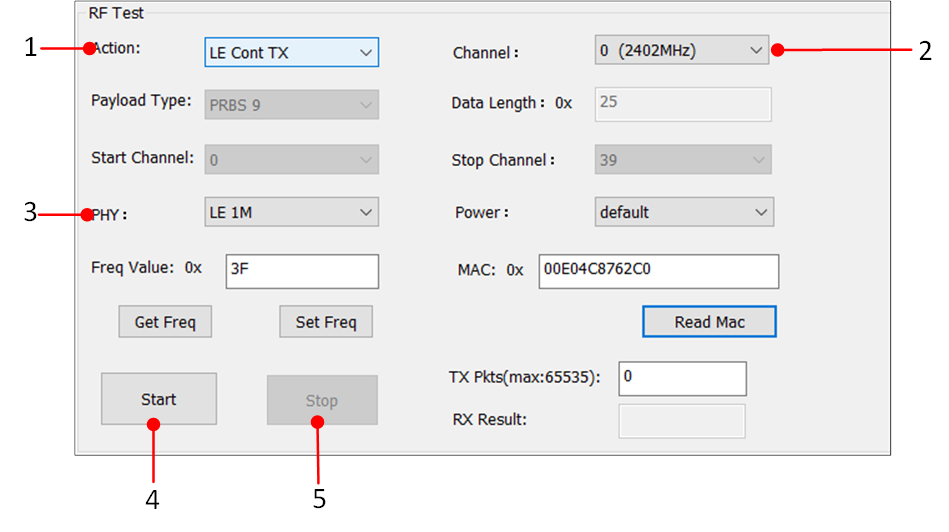Click the empty RX Result box
Viewport: 949px width, 532px height.
click(x=681, y=421)
